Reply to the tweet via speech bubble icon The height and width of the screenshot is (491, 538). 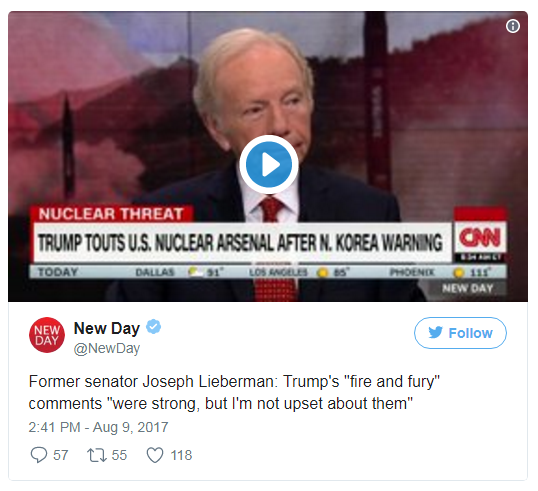pos(39,455)
